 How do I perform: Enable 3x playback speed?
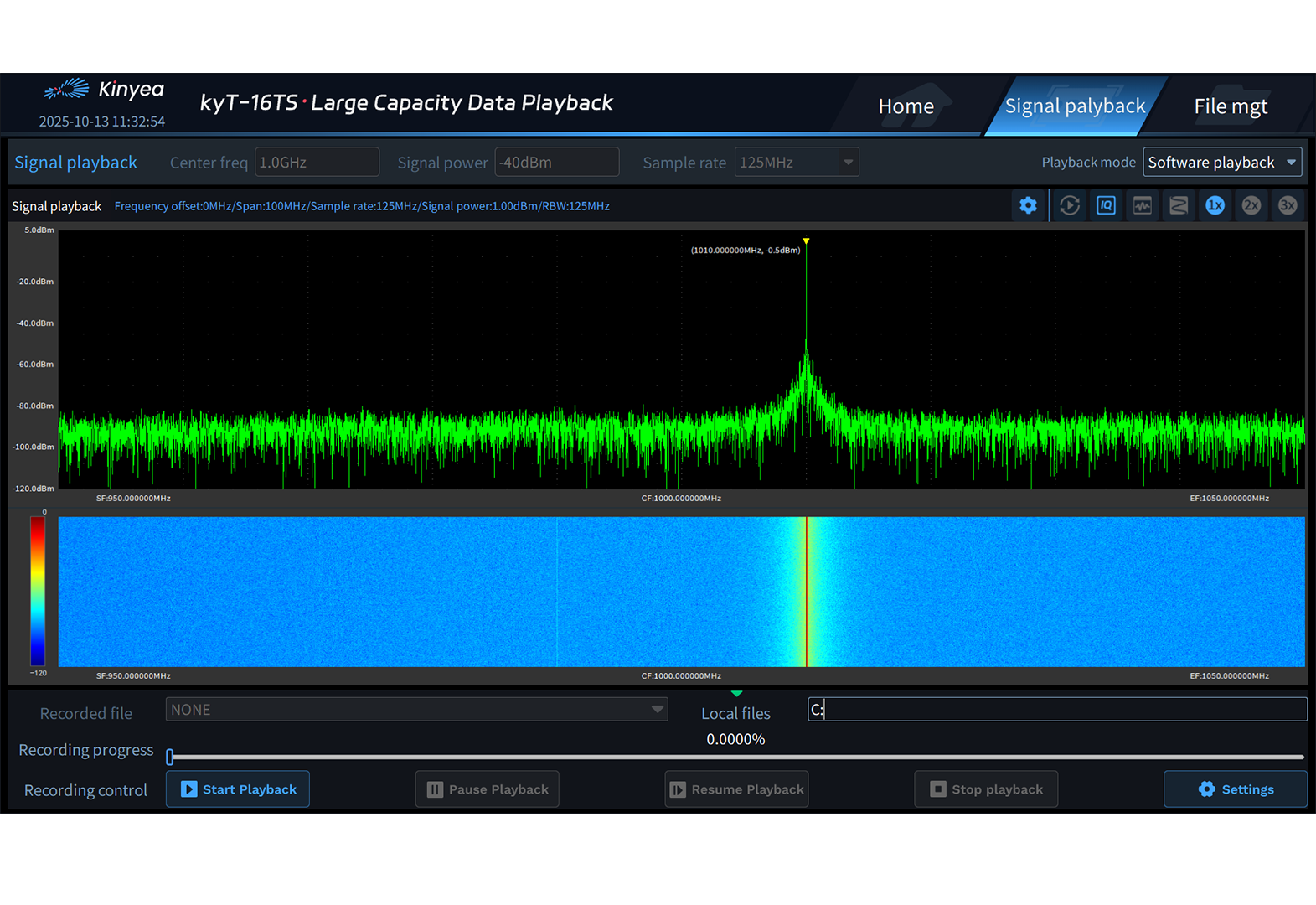pyautogui.click(x=1288, y=205)
